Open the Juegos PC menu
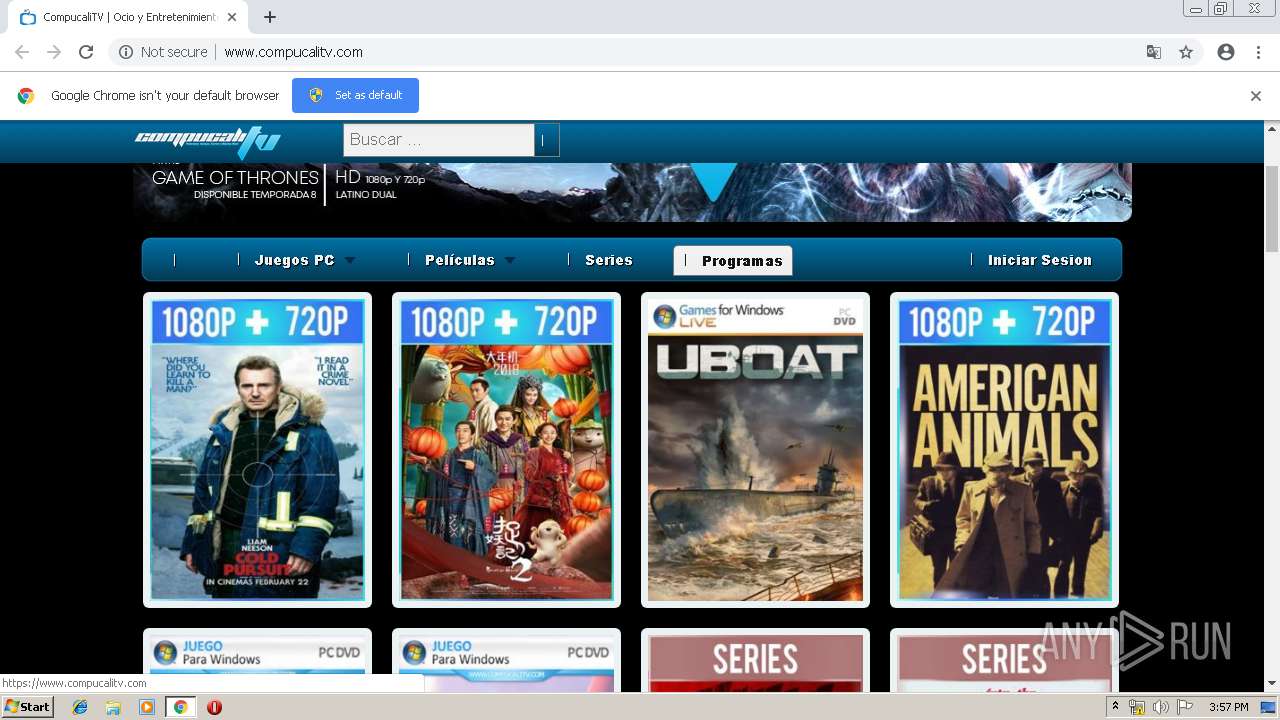This screenshot has height=720, width=1280. 294,260
